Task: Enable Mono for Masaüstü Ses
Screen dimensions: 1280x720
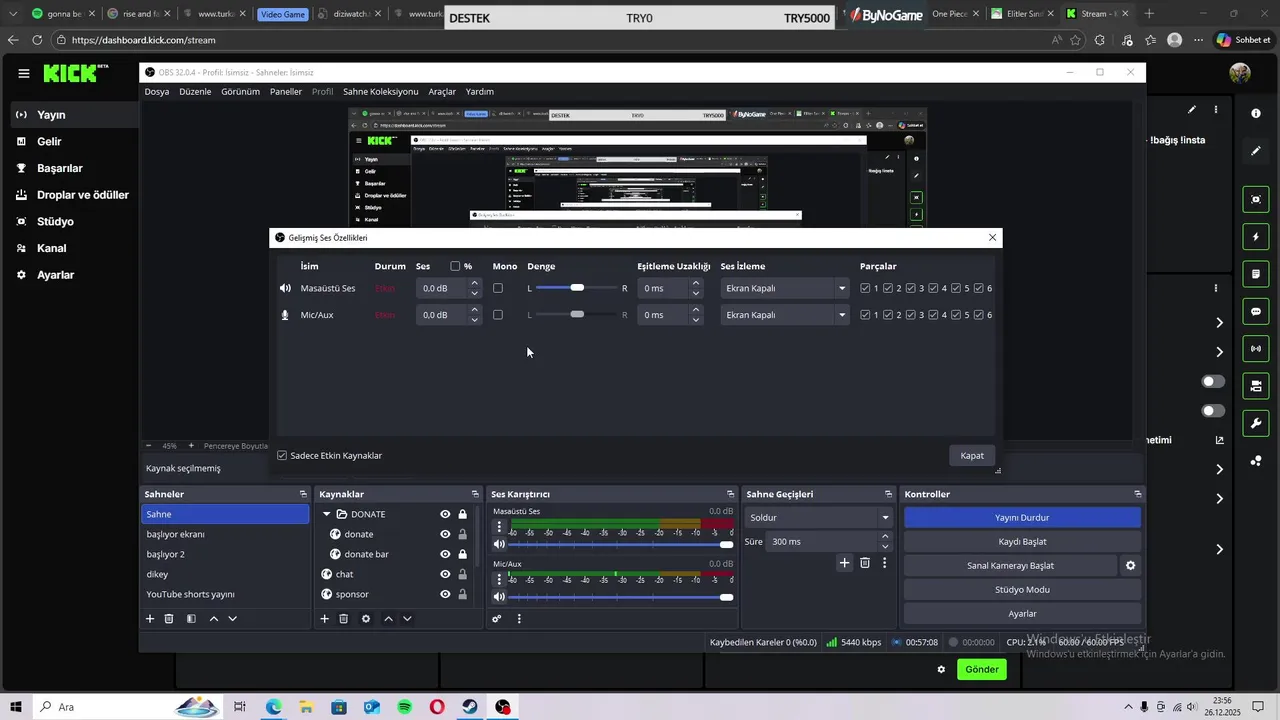Action: click(x=498, y=288)
